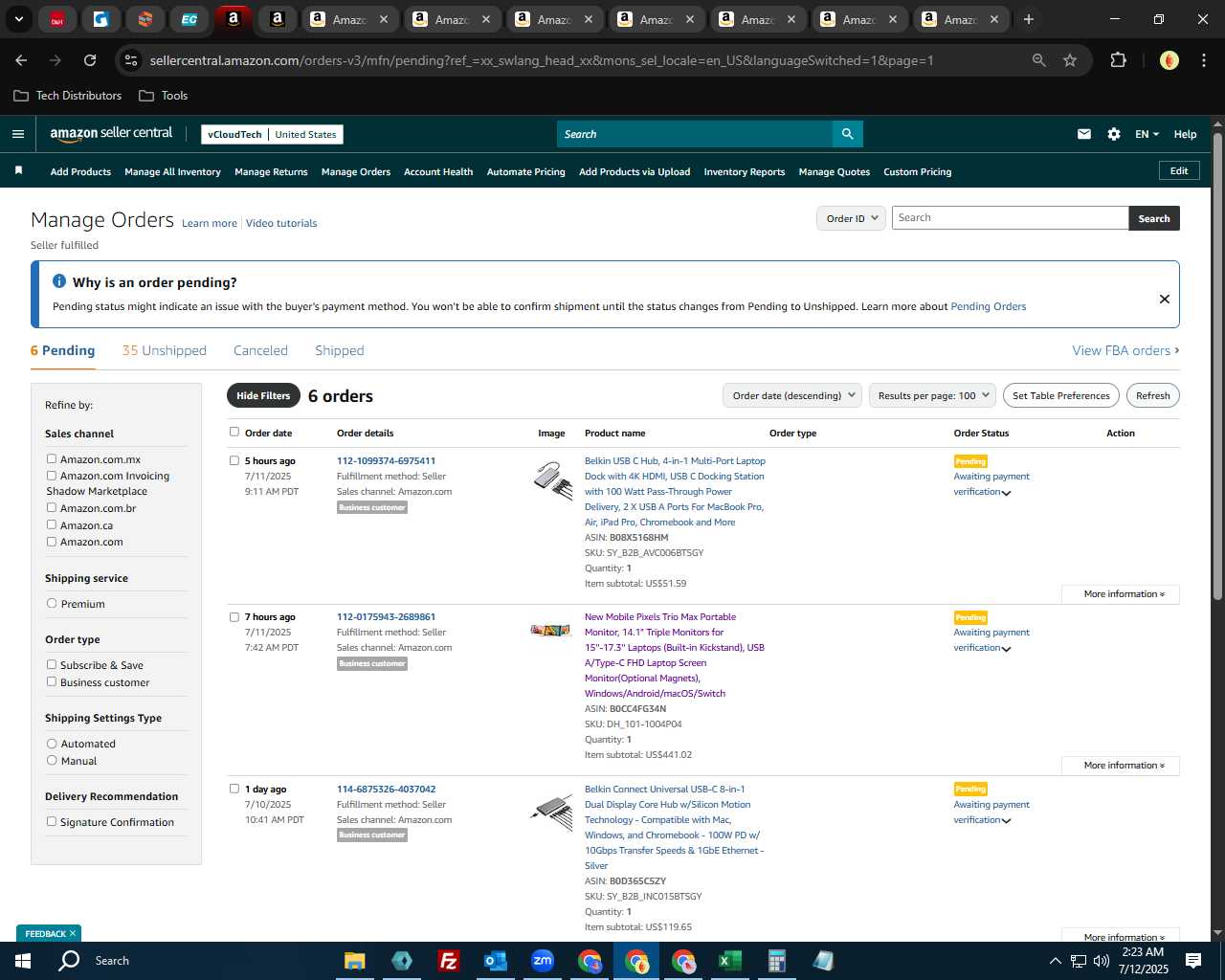Image resolution: width=1225 pixels, height=980 pixels.
Task: Open the Windows Start menu
Action: [x=23, y=961]
